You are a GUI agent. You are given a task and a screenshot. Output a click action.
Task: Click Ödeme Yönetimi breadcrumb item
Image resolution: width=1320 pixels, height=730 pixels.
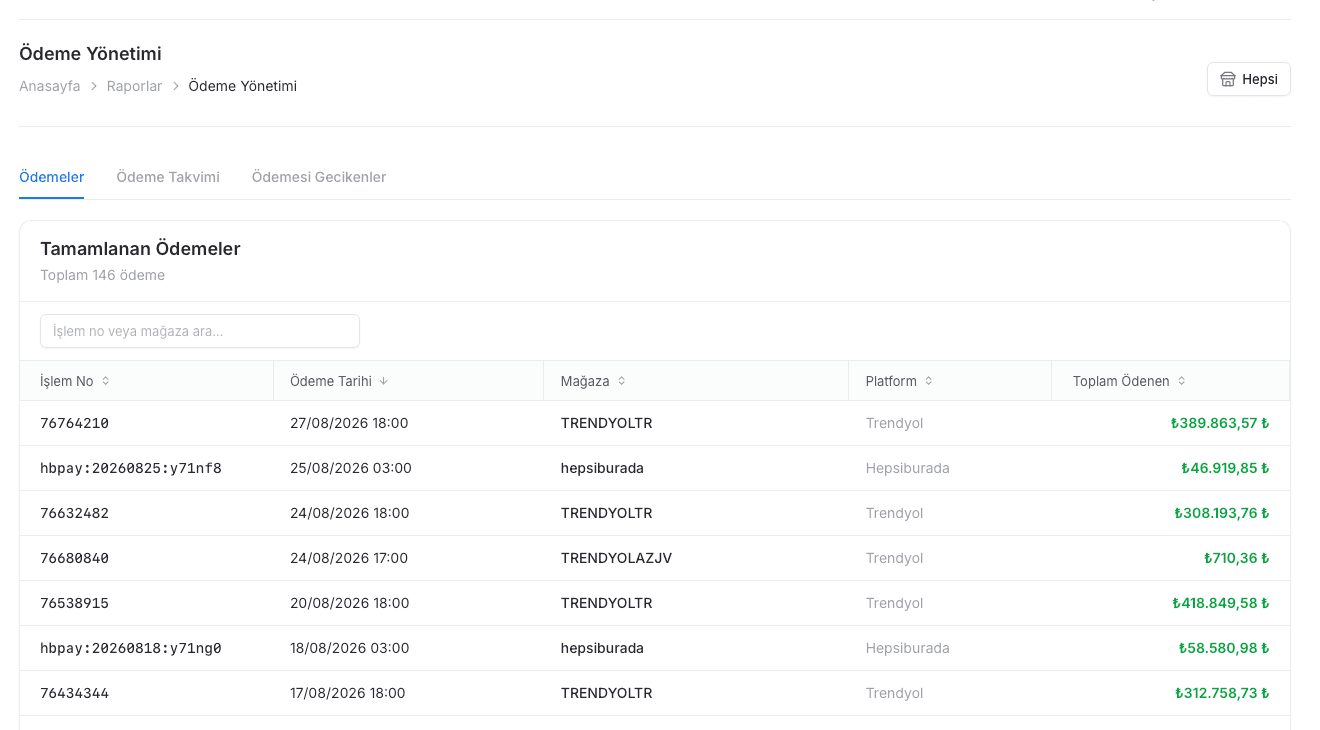pyautogui.click(x=243, y=86)
